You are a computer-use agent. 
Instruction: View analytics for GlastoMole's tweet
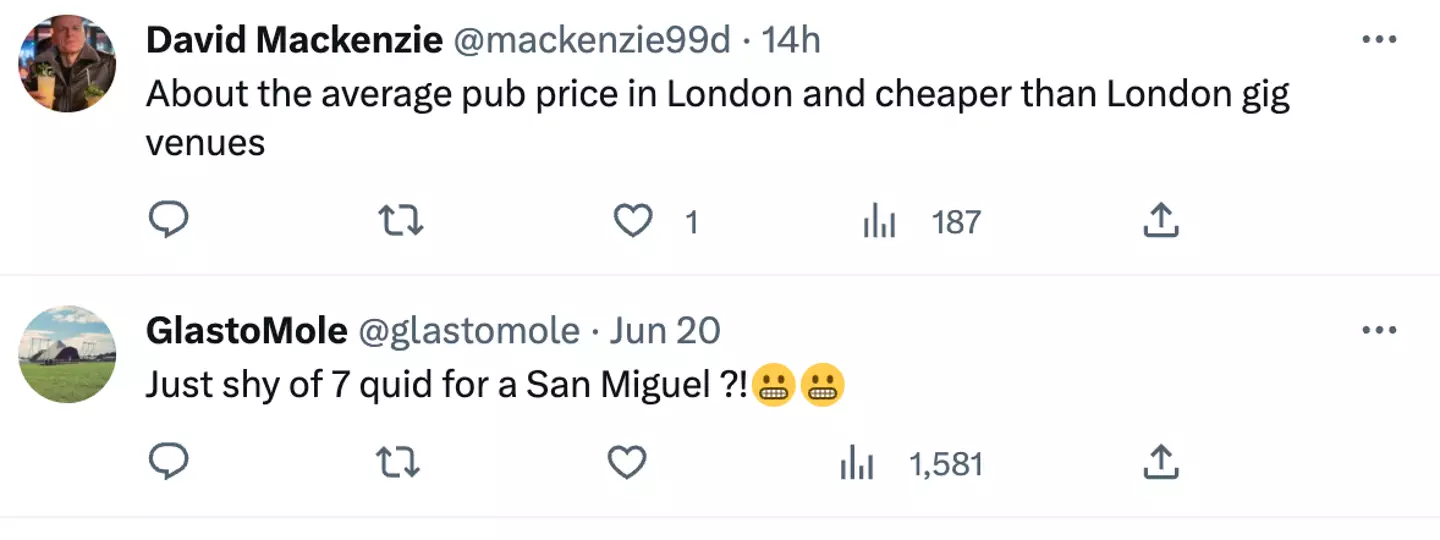(857, 464)
